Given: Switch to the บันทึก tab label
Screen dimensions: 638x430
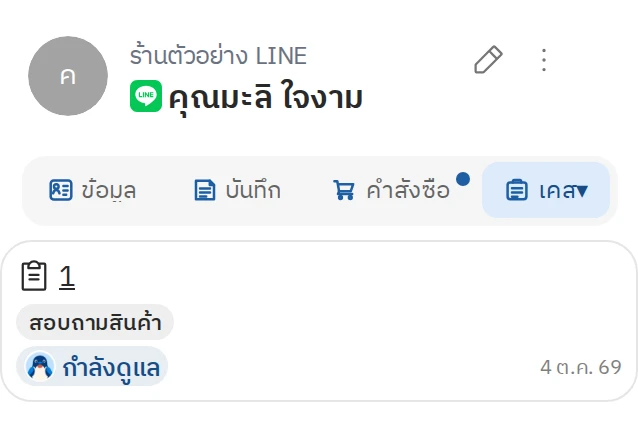Looking at the screenshot, I should tap(253, 190).
